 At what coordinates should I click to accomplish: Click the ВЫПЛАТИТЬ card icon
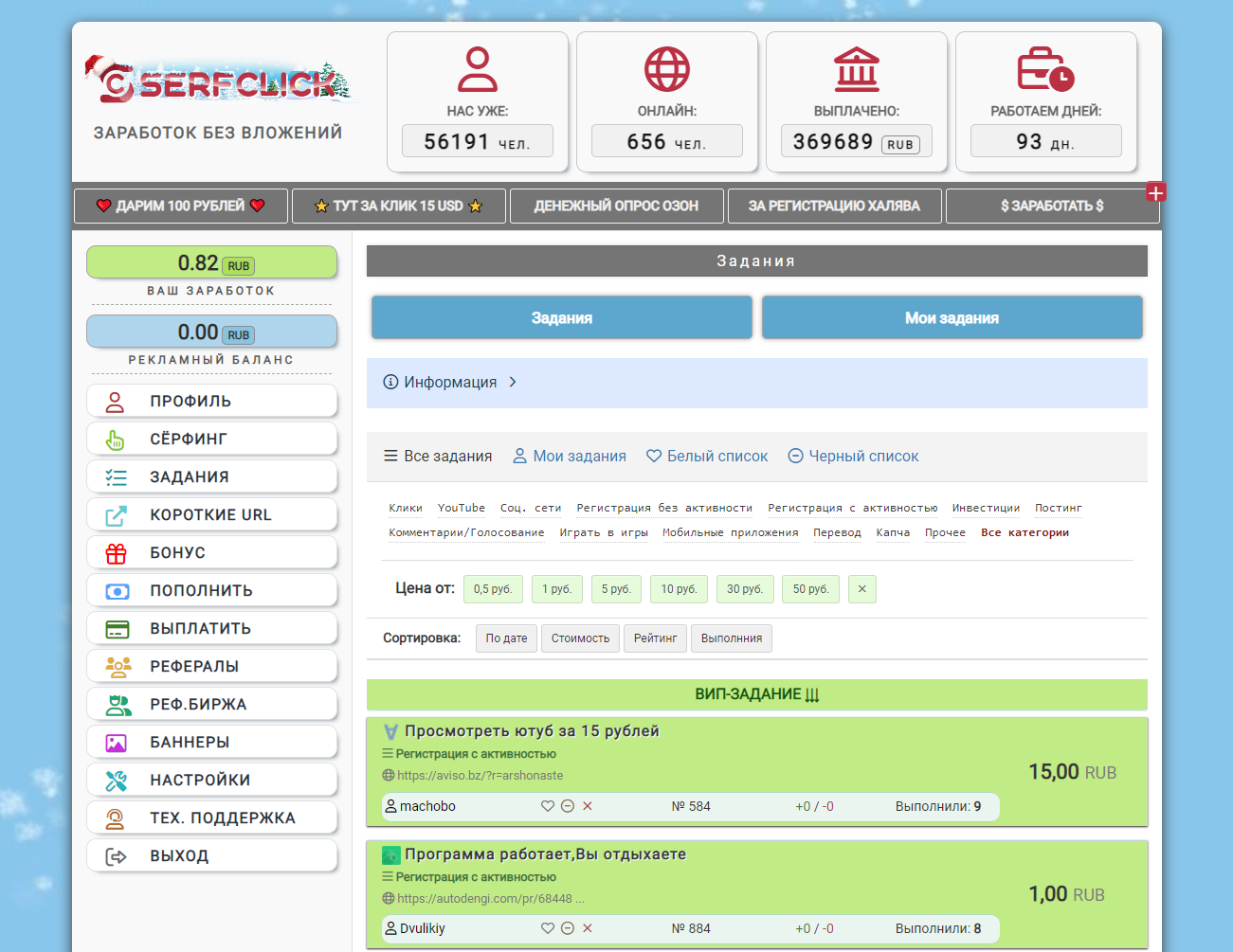(x=117, y=629)
